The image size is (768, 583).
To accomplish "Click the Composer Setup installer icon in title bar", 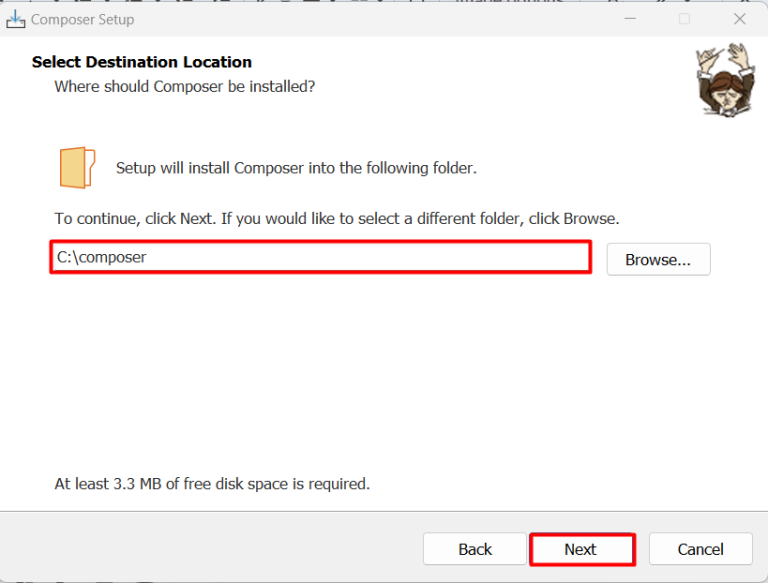I will click(16, 19).
